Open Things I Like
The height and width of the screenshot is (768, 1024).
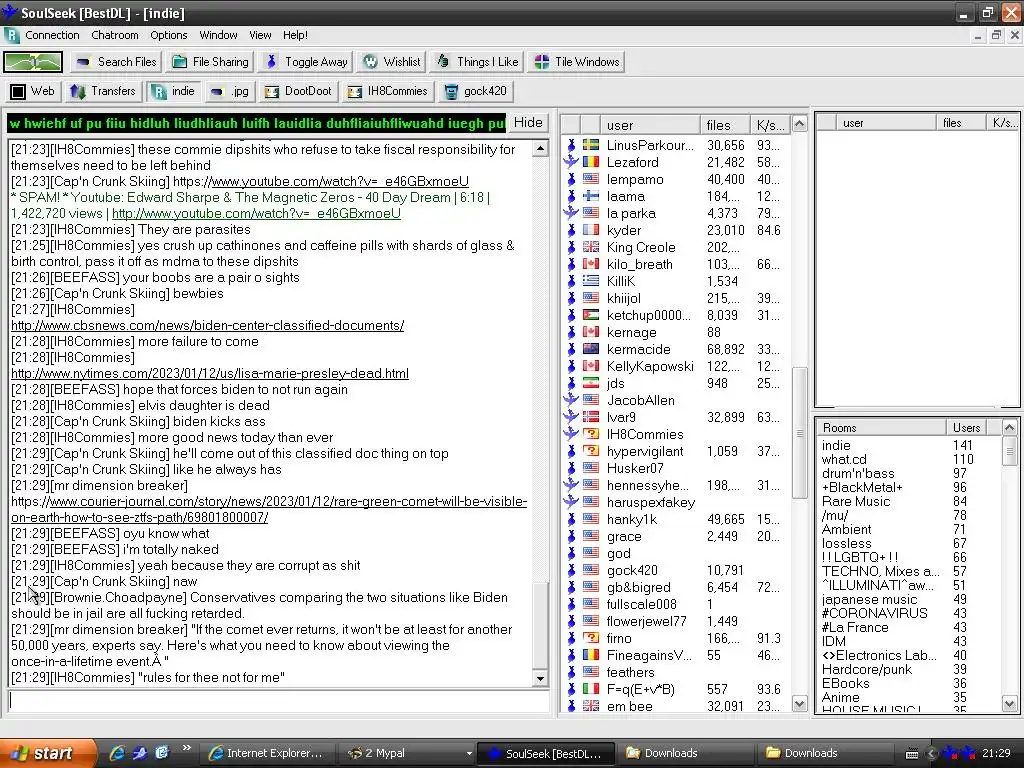click(x=477, y=62)
